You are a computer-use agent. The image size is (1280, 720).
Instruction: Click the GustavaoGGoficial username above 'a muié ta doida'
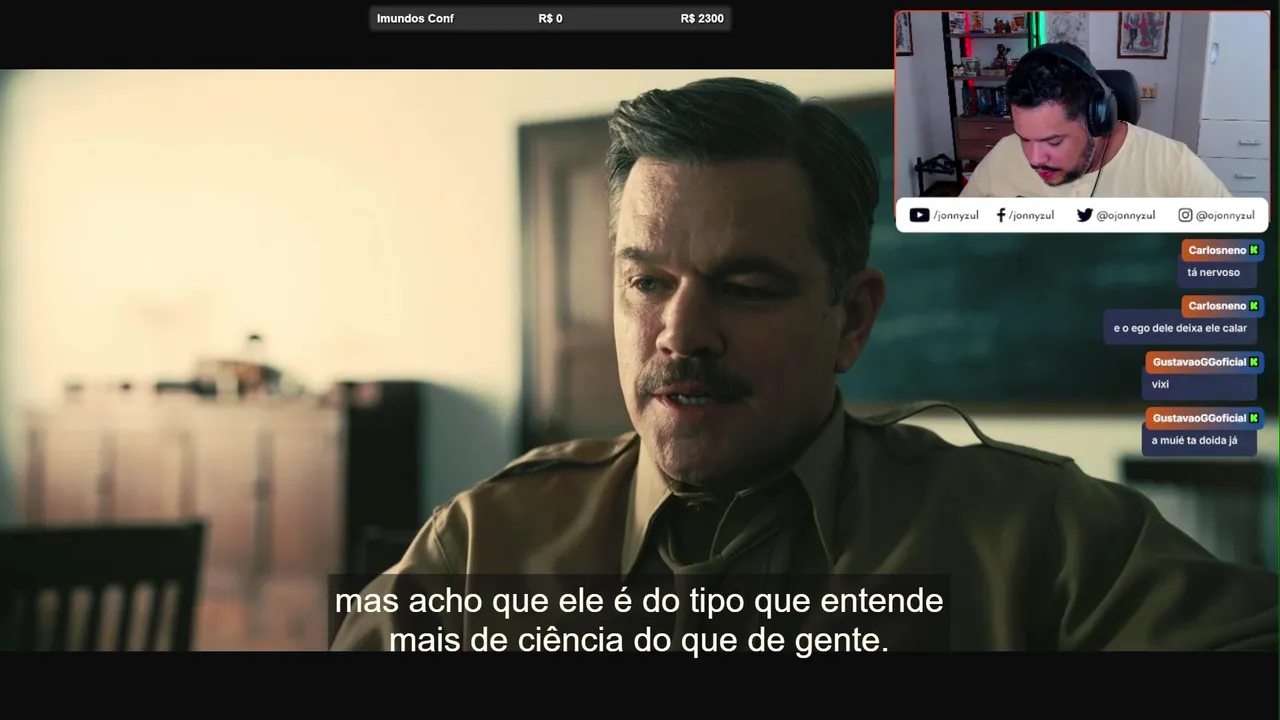coord(1199,418)
